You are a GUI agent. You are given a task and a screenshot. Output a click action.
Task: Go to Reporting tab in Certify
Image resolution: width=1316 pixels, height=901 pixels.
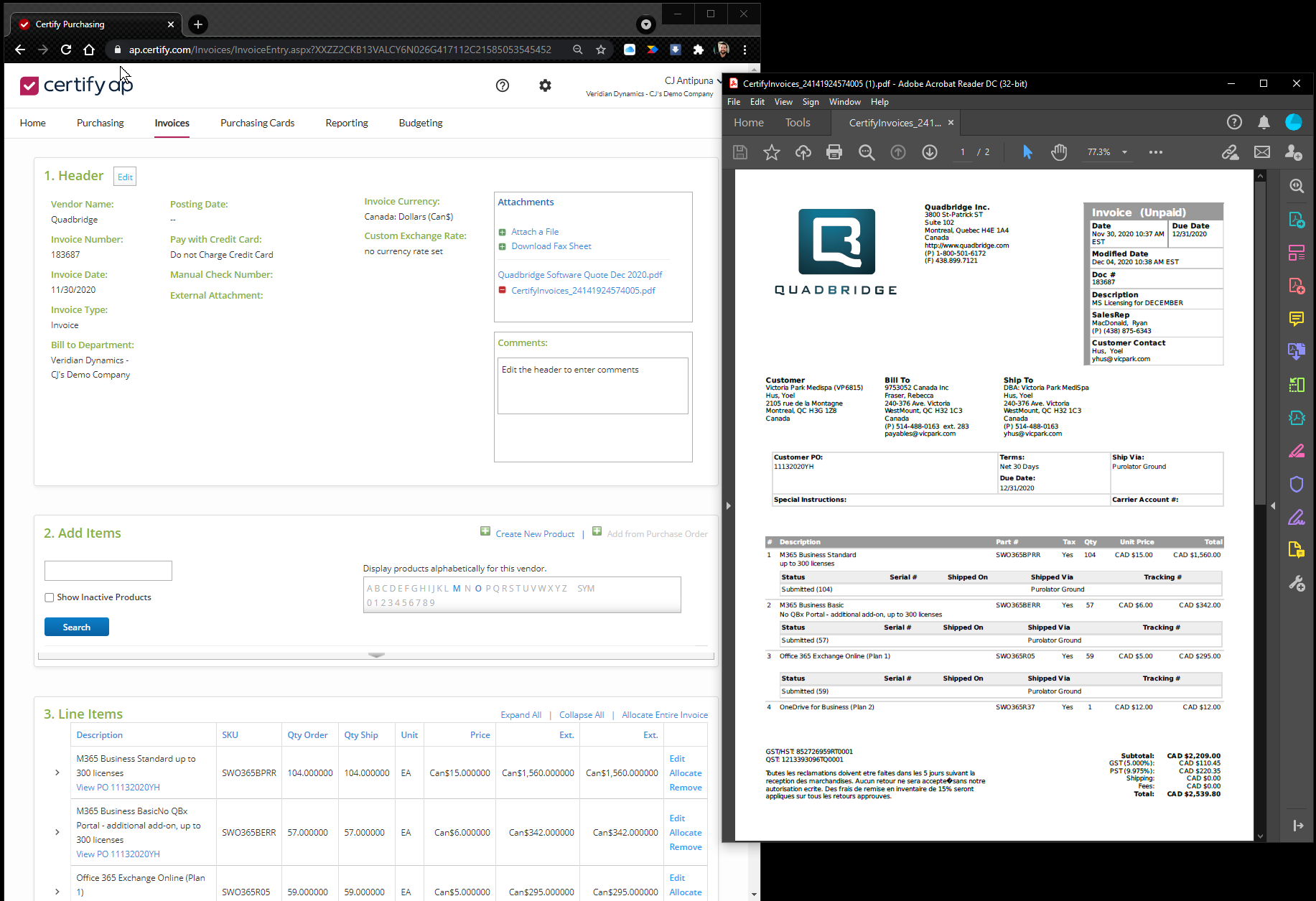tap(347, 123)
